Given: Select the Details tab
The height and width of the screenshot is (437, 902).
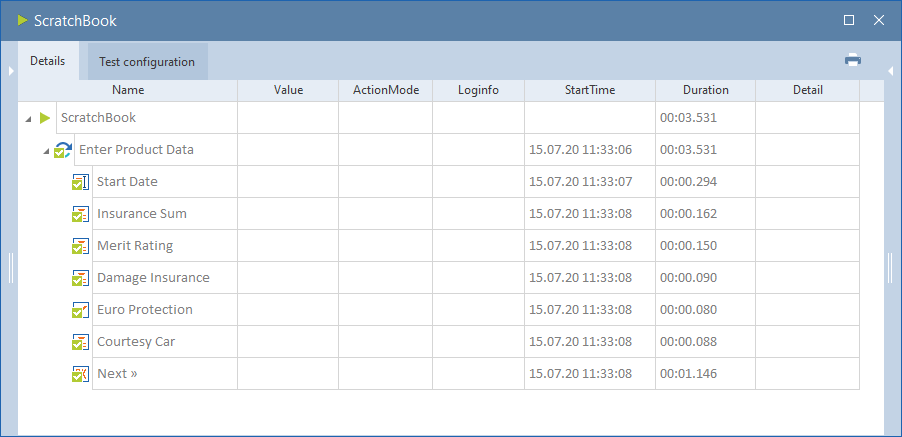Looking at the screenshot, I should [x=47, y=61].
